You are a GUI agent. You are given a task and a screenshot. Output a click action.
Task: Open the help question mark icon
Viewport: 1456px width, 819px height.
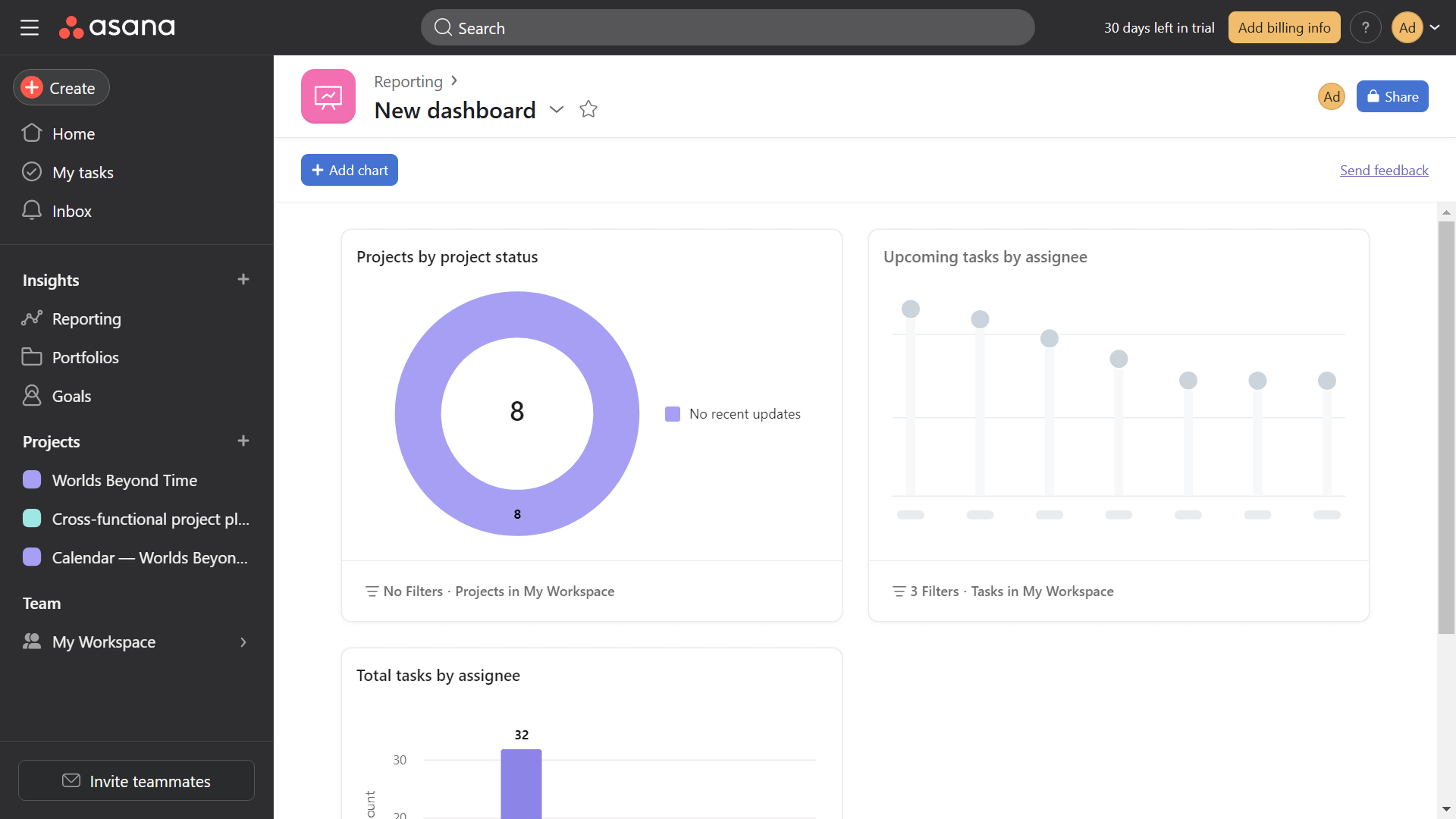pos(1366,27)
